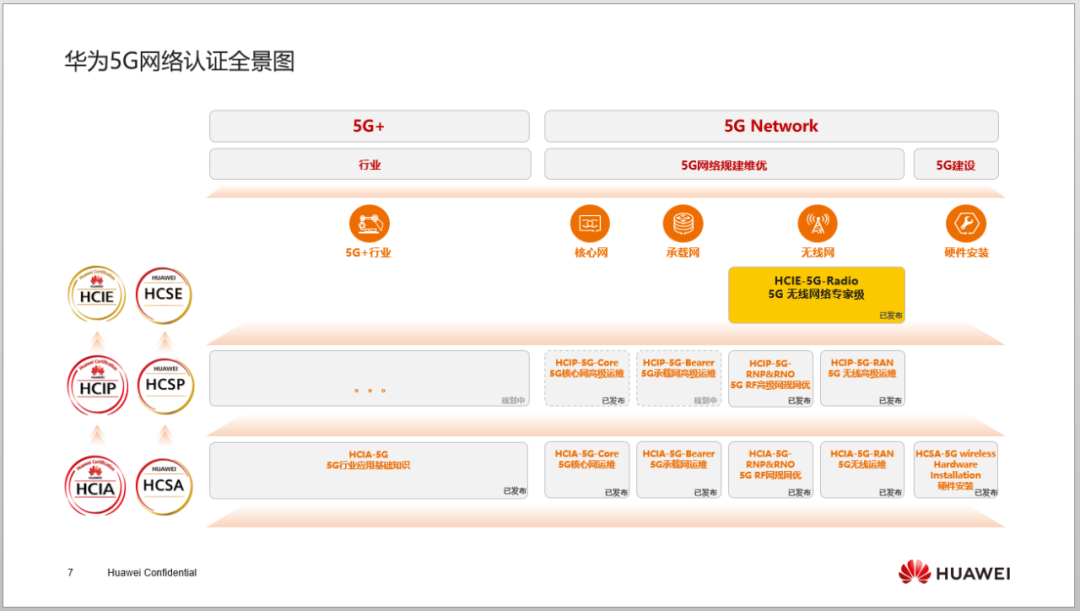
Task: Select the HCIA-5G-Core card
Action: pos(587,470)
